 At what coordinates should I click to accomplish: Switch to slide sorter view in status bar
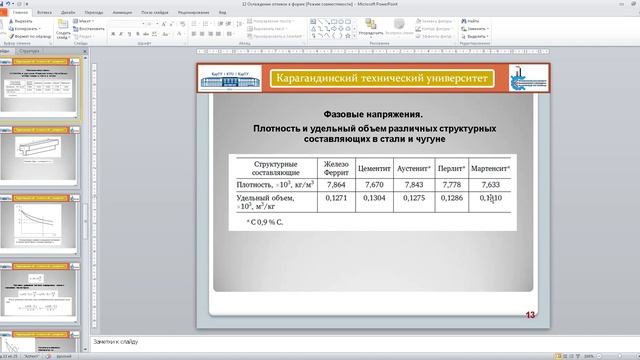565,356
